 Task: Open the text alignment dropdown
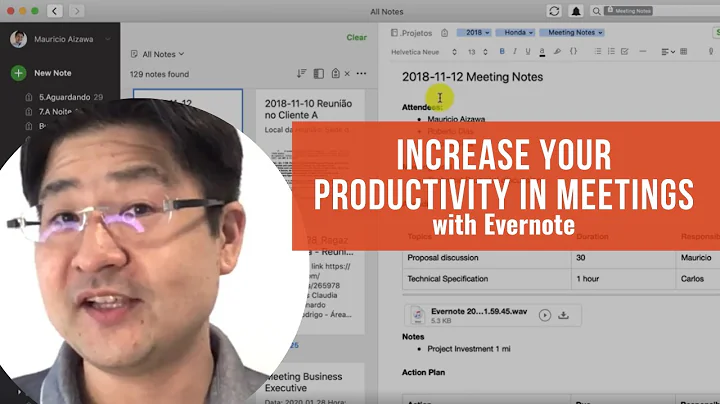[x=668, y=52]
